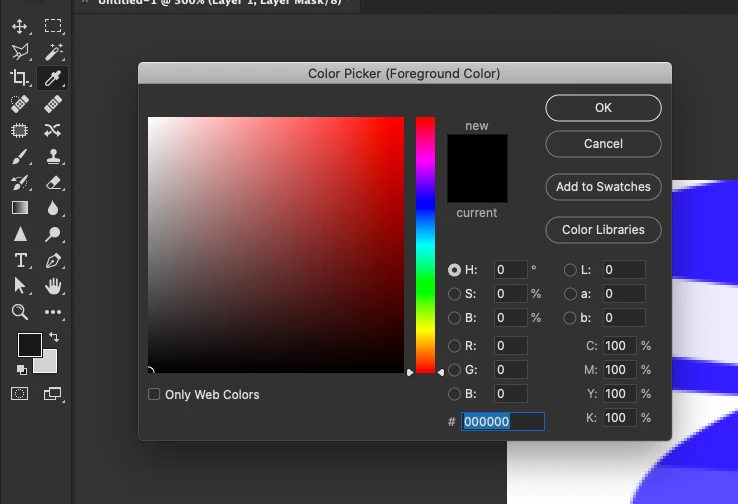738x504 pixels.
Task: Select the Blur tool
Action: pos(53,208)
